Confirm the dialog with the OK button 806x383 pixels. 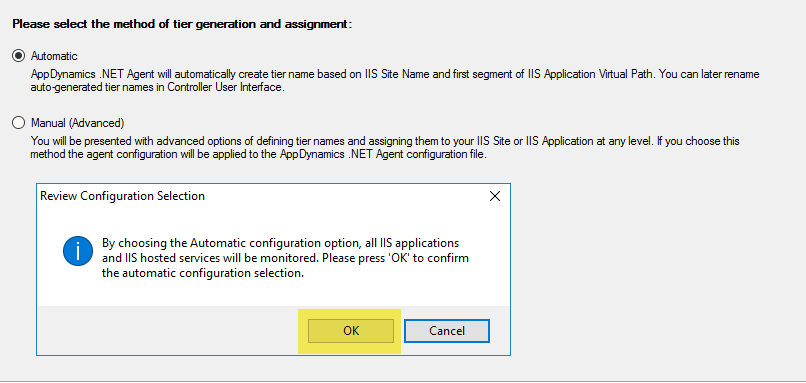coord(351,331)
